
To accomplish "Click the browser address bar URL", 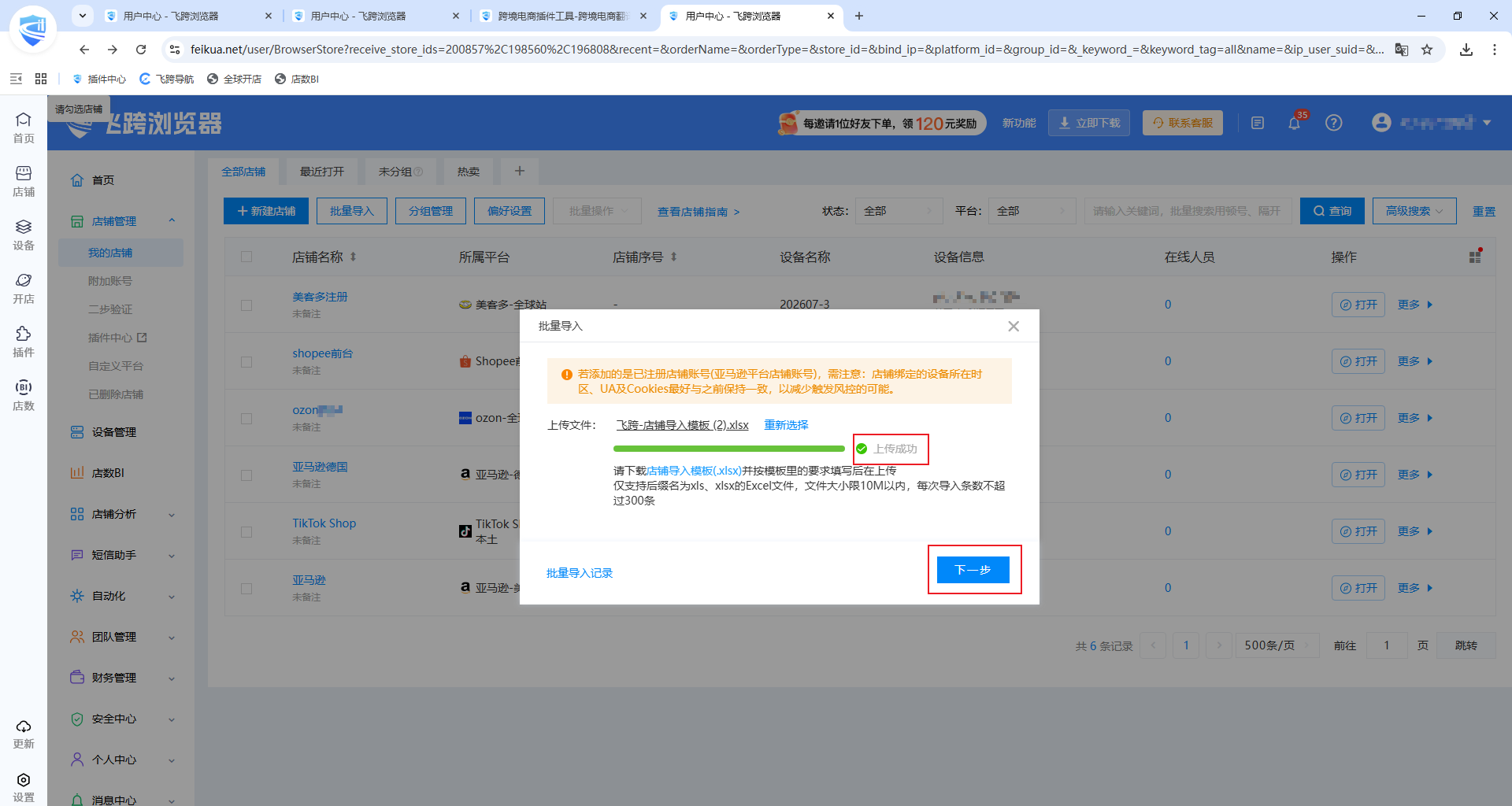I will pos(787,50).
